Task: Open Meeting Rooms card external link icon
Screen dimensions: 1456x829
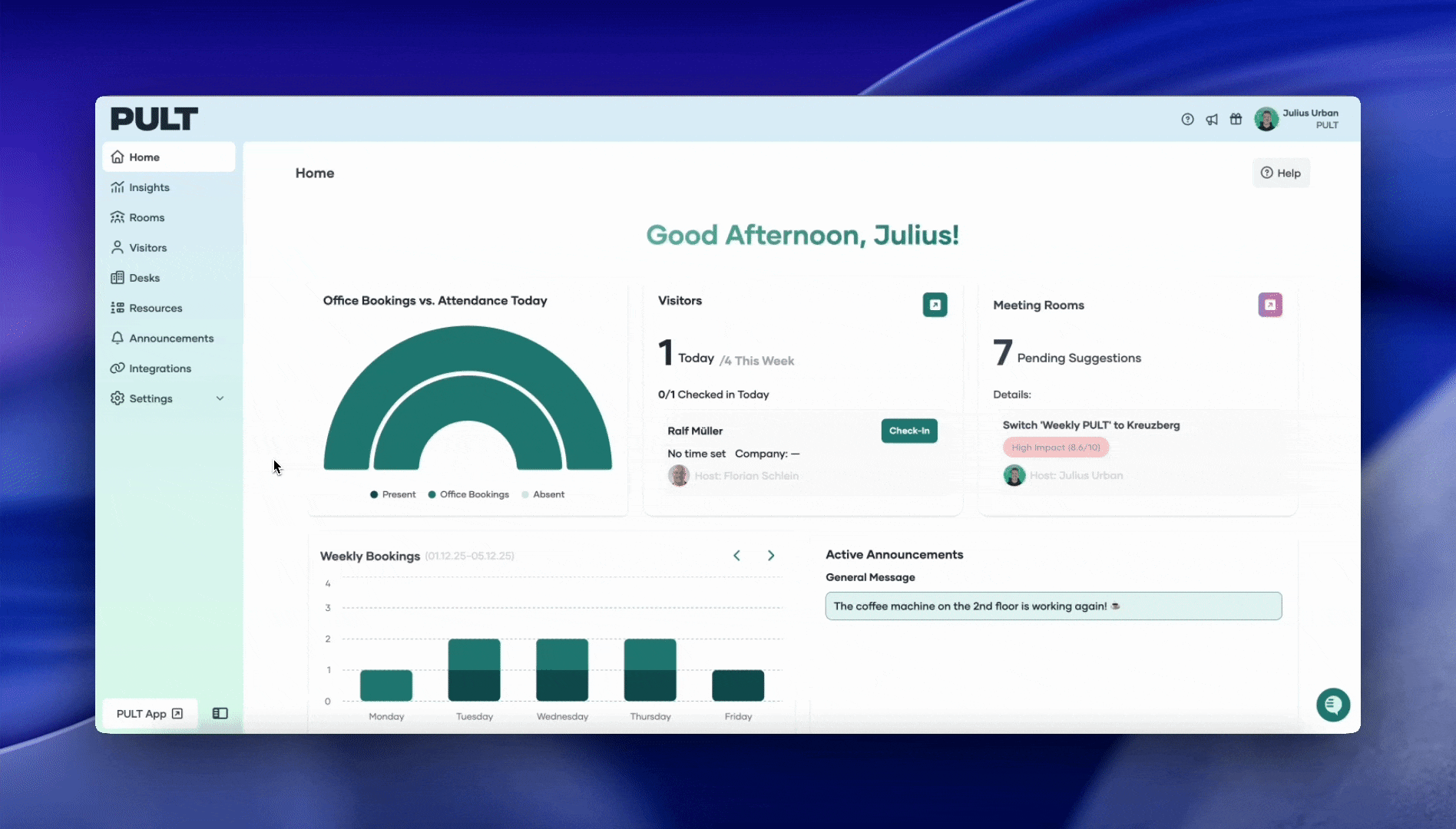Action: pos(1269,305)
